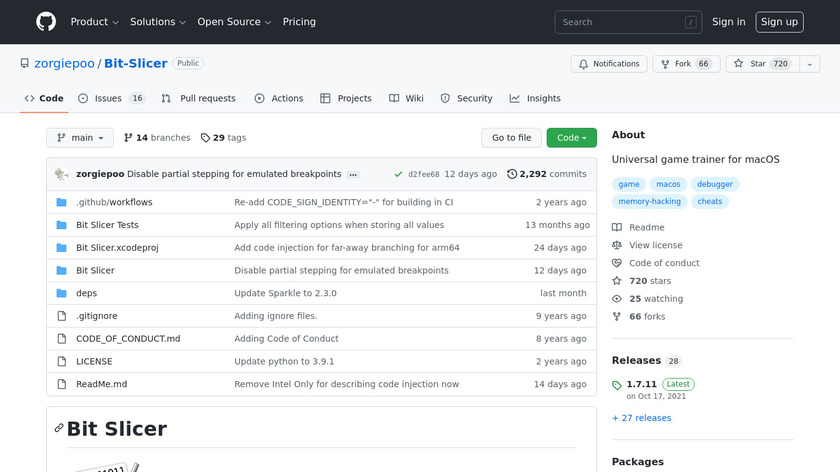
Task: Open commit hash d2fee68
Action: tap(424, 174)
